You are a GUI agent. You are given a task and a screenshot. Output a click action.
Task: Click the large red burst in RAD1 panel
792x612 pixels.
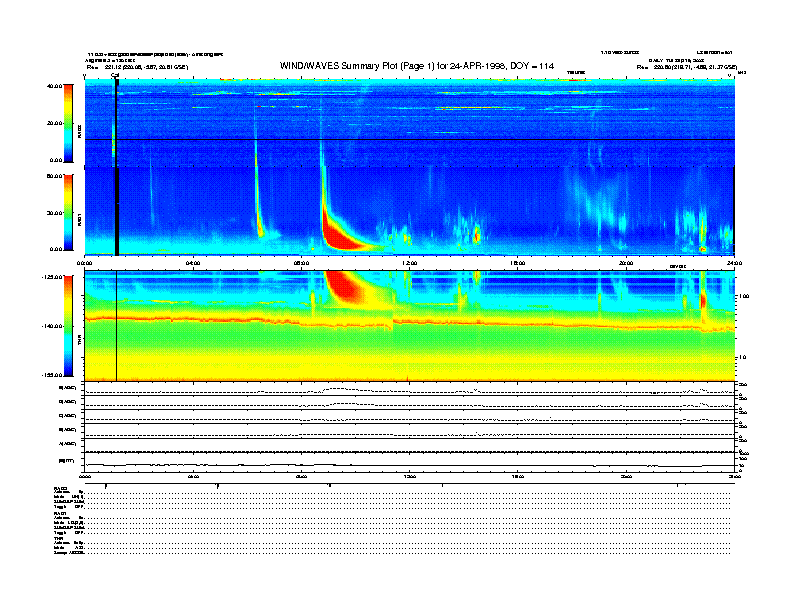click(339, 234)
